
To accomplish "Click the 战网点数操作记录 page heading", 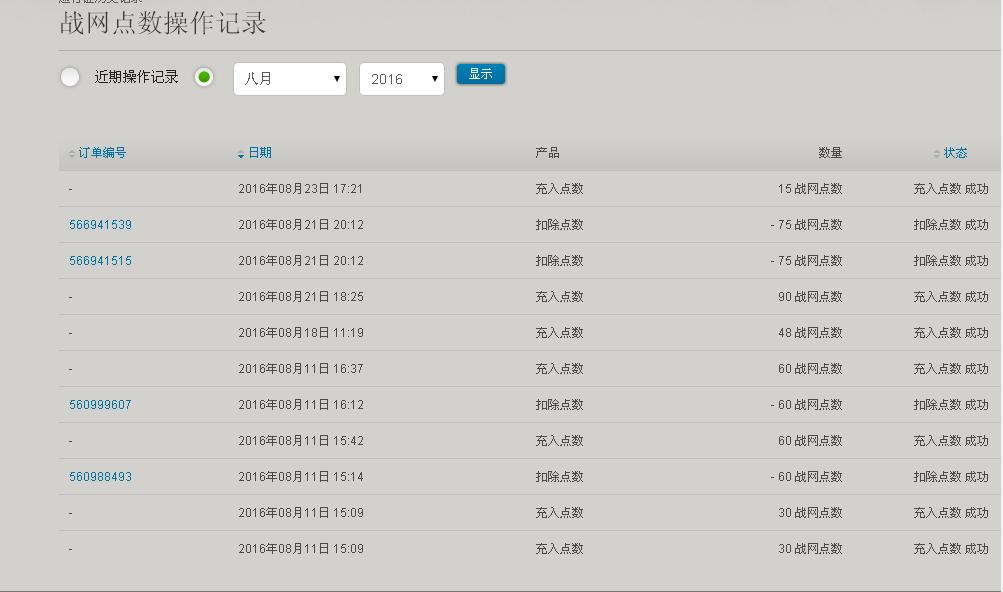I will [163, 24].
